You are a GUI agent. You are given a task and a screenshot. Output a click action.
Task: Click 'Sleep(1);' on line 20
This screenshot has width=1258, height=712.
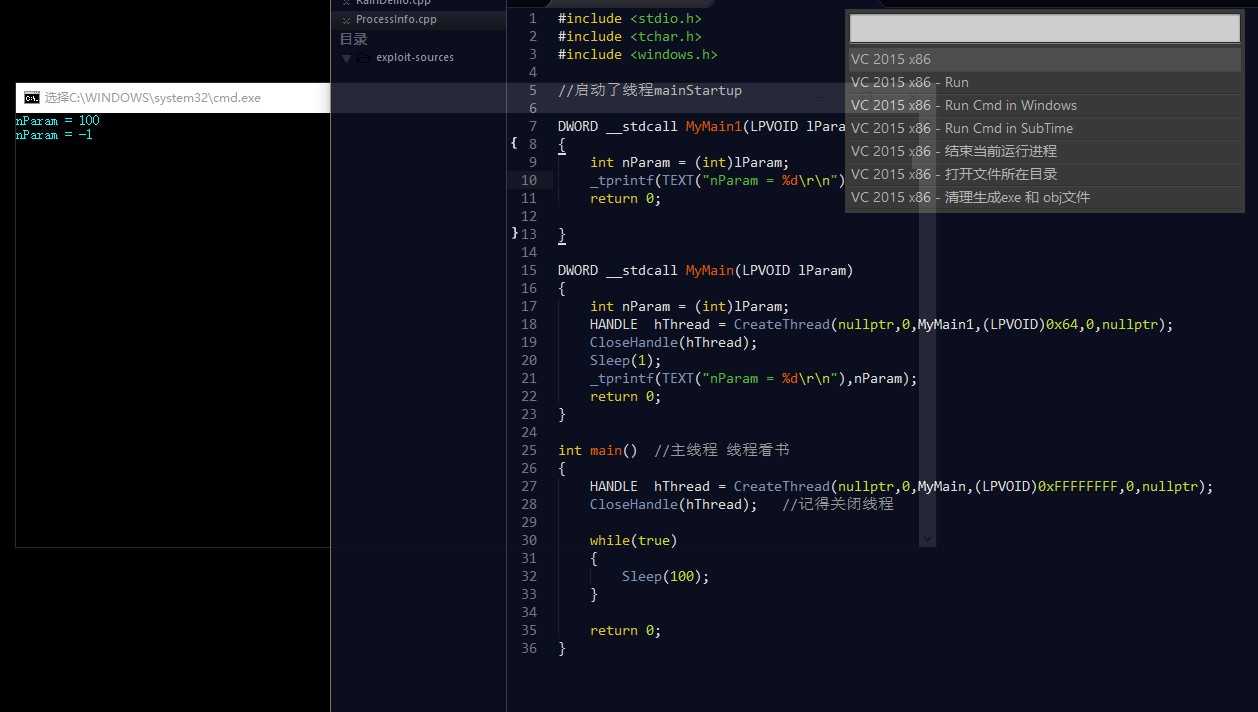626,360
